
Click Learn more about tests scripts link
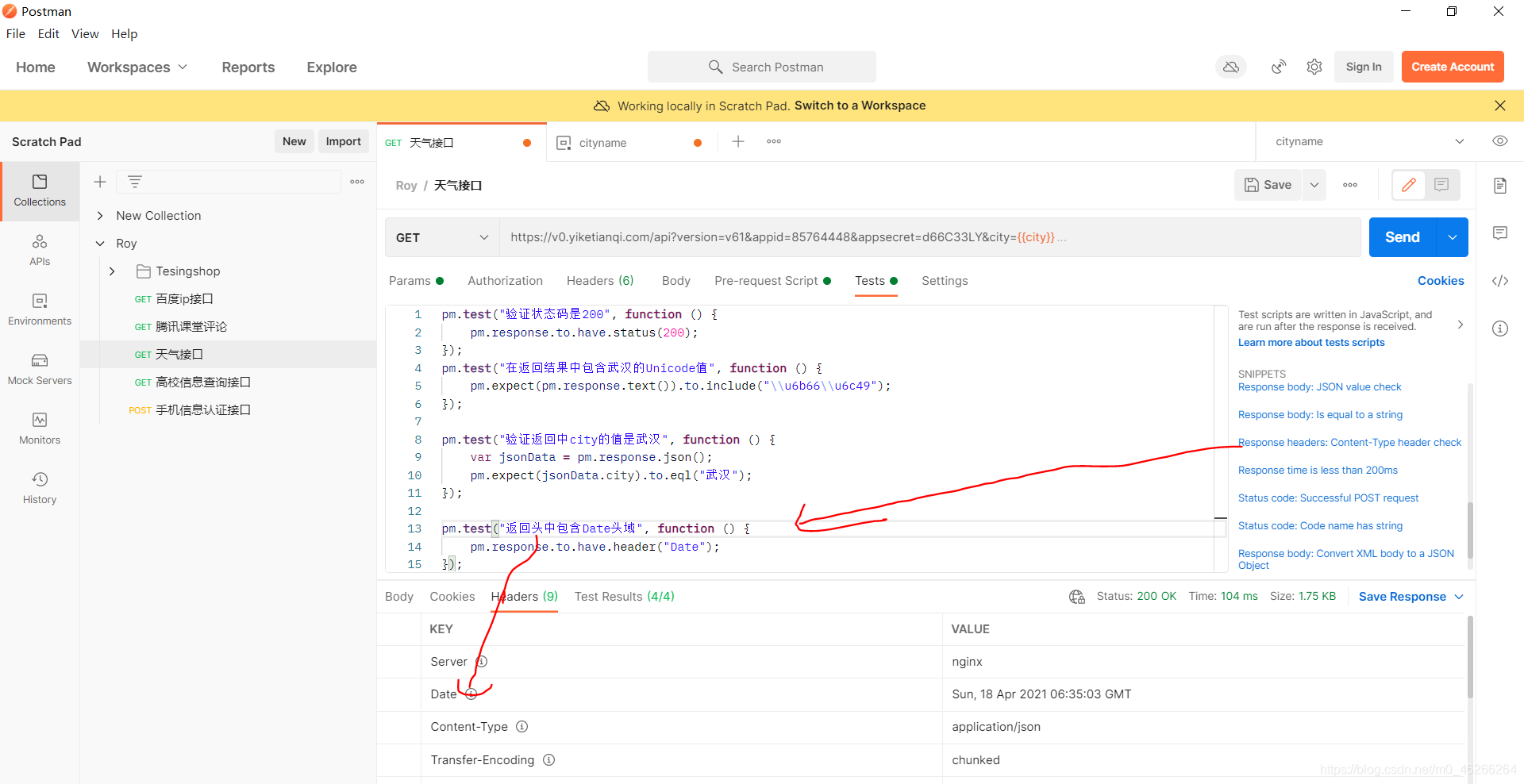tap(1311, 343)
